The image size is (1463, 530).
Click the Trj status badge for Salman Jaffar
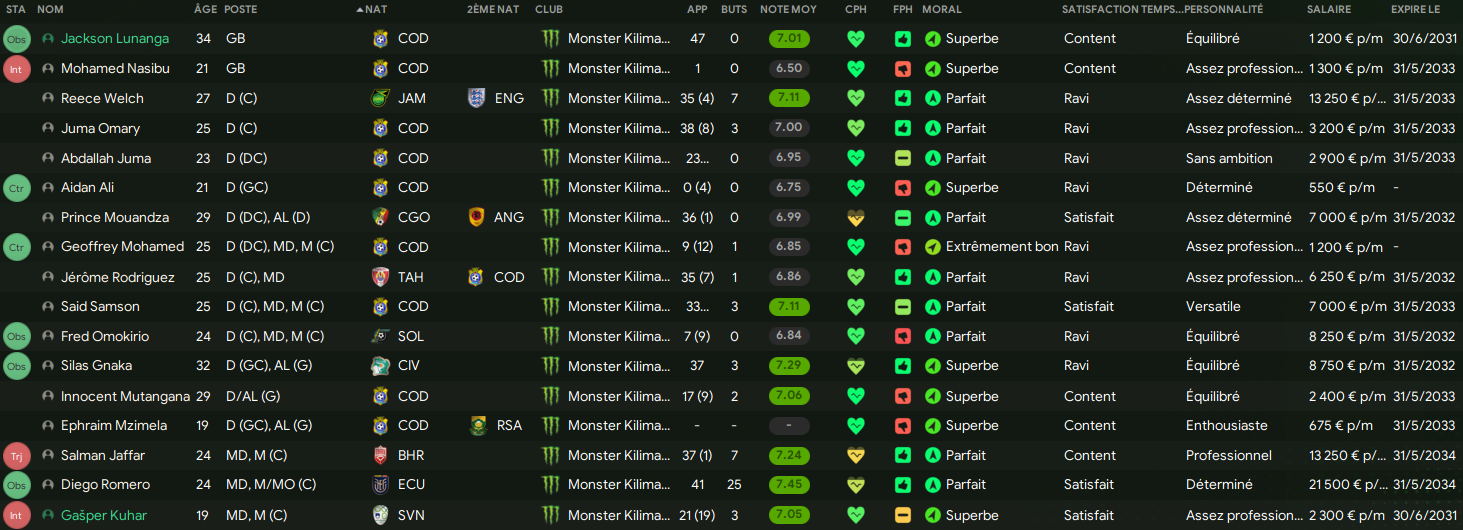tap(17, 456)
